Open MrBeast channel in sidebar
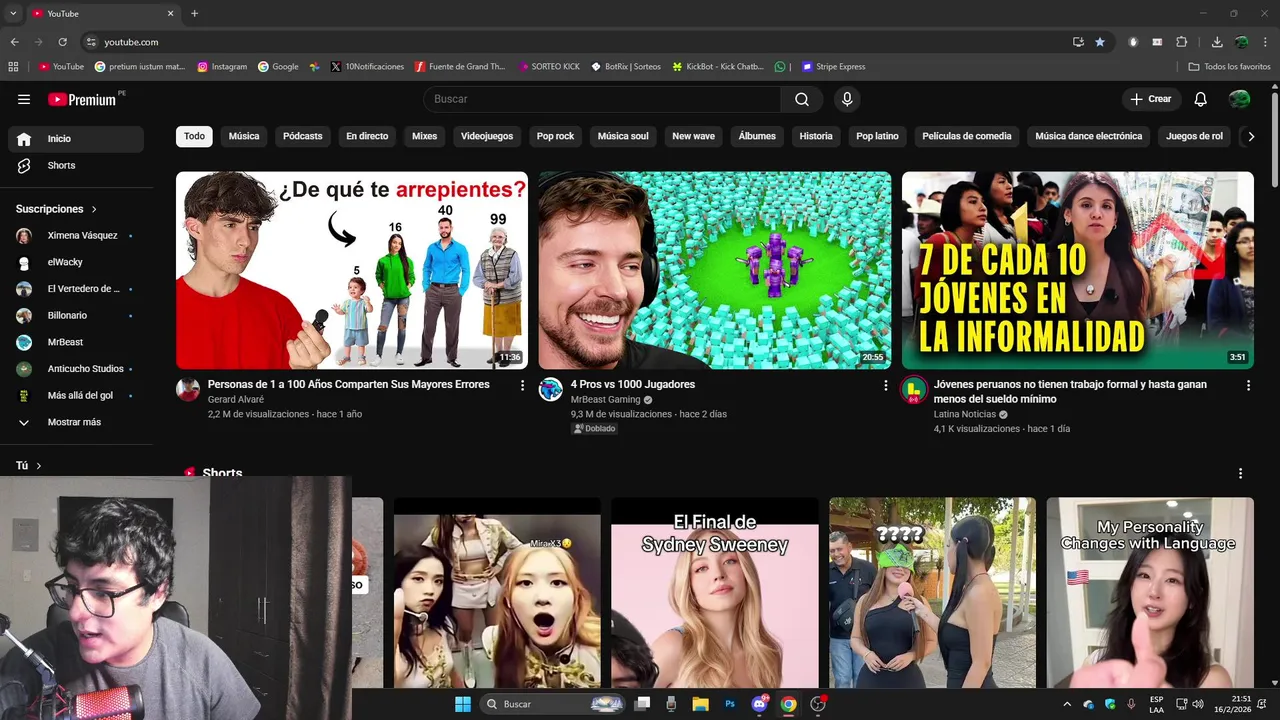This screenshot has width=1280, height=720. 76,342
